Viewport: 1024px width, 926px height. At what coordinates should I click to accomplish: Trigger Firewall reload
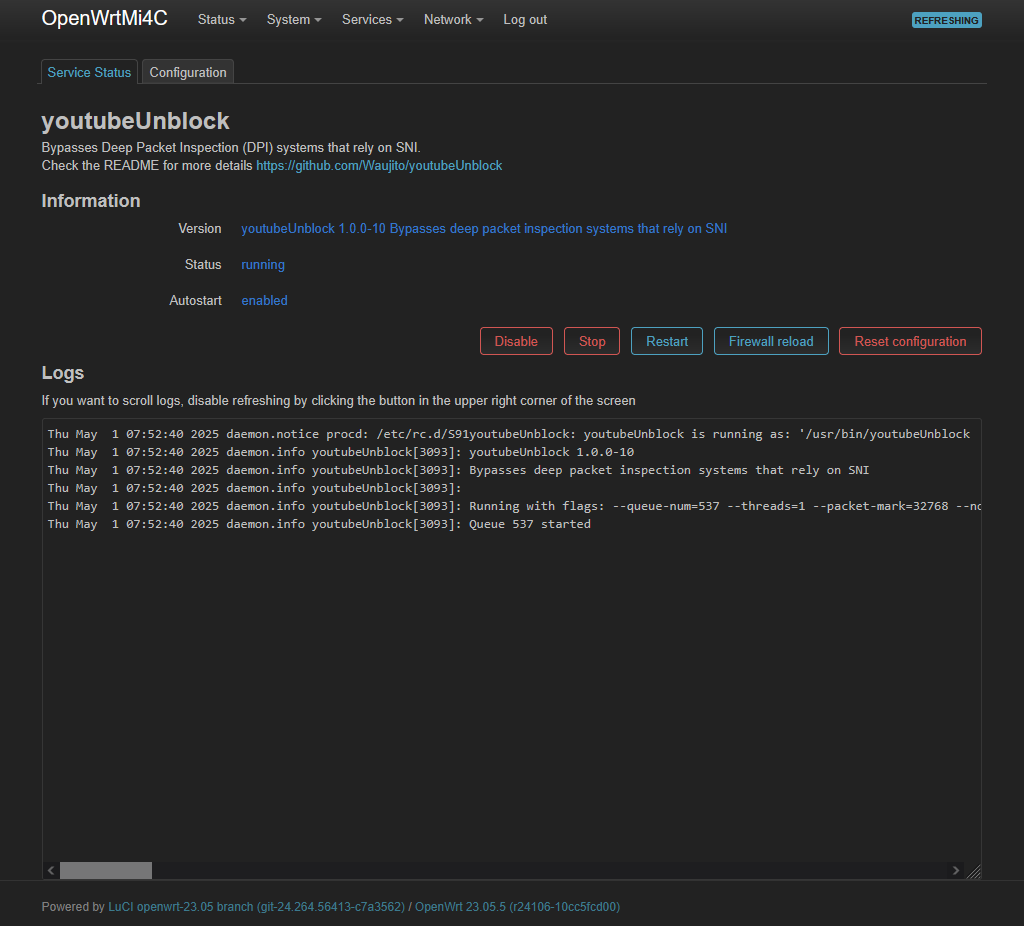tap(771, 341)
